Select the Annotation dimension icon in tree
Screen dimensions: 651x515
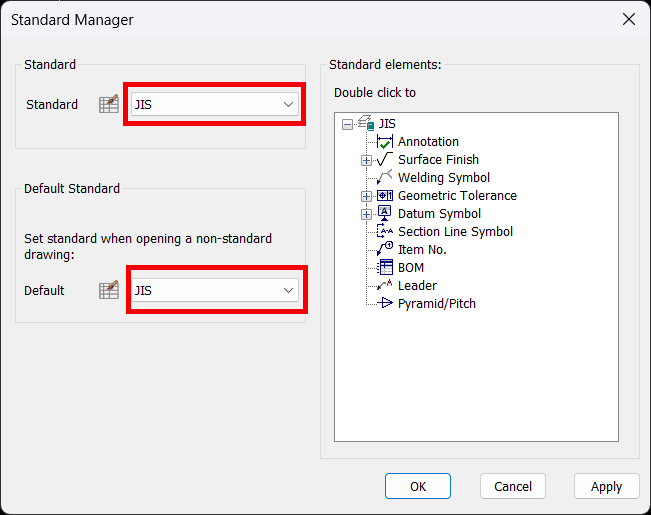[384, 142]
